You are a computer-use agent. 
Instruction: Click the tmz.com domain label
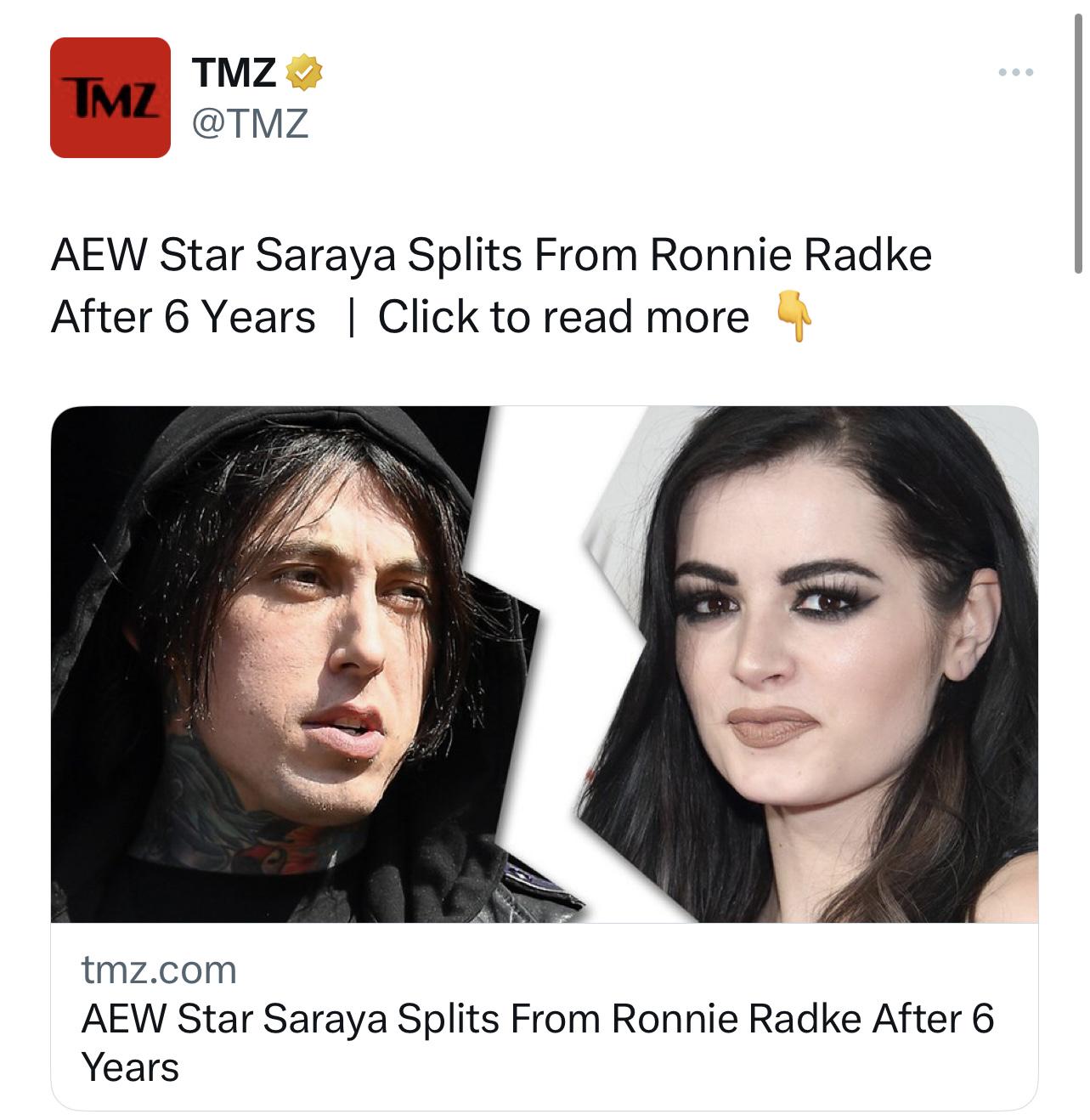pos(159,970)
